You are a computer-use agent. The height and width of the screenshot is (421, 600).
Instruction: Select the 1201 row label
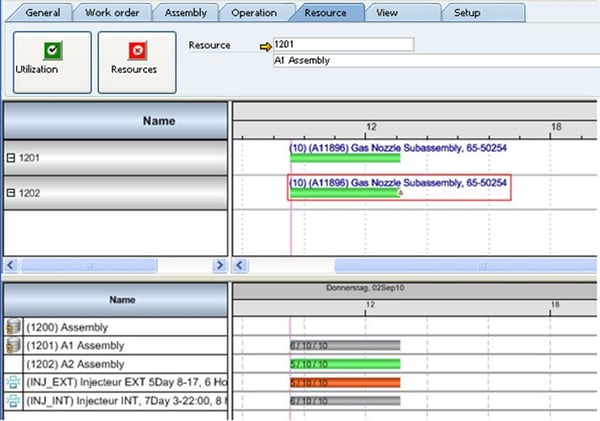coord(29,158)
